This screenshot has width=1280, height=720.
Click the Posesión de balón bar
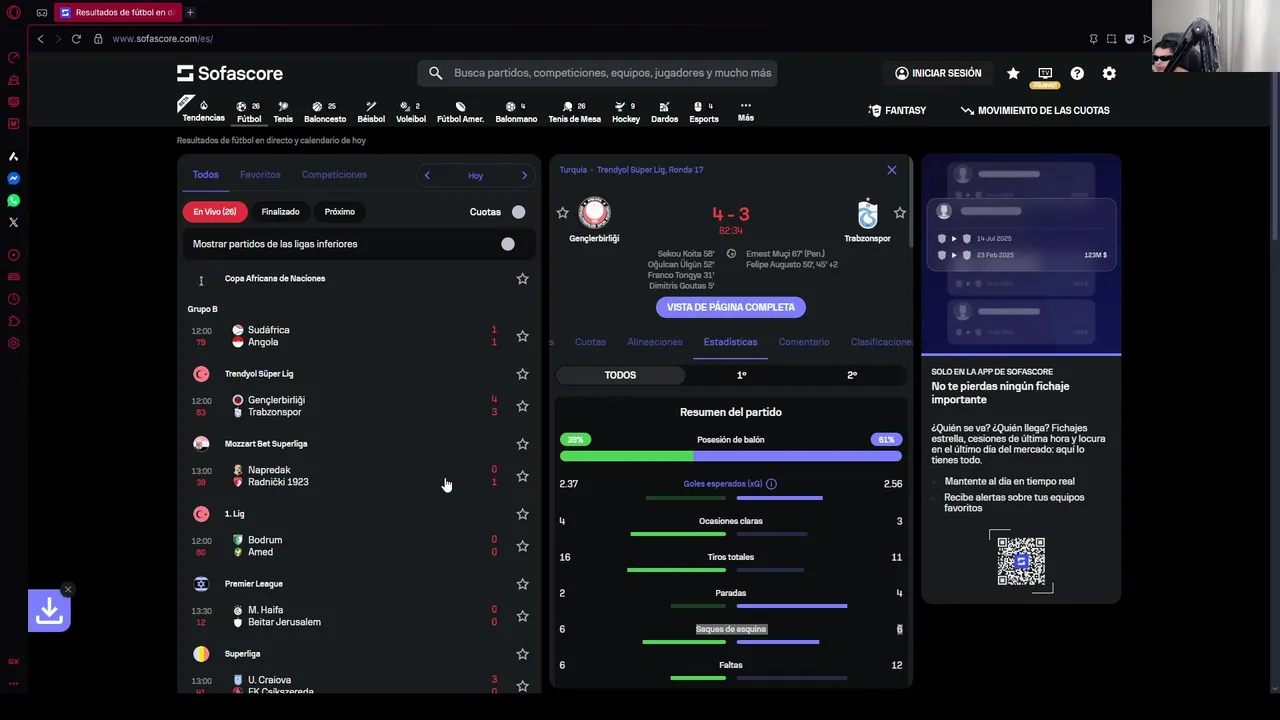pyautogui.click(x=731, y=456)
